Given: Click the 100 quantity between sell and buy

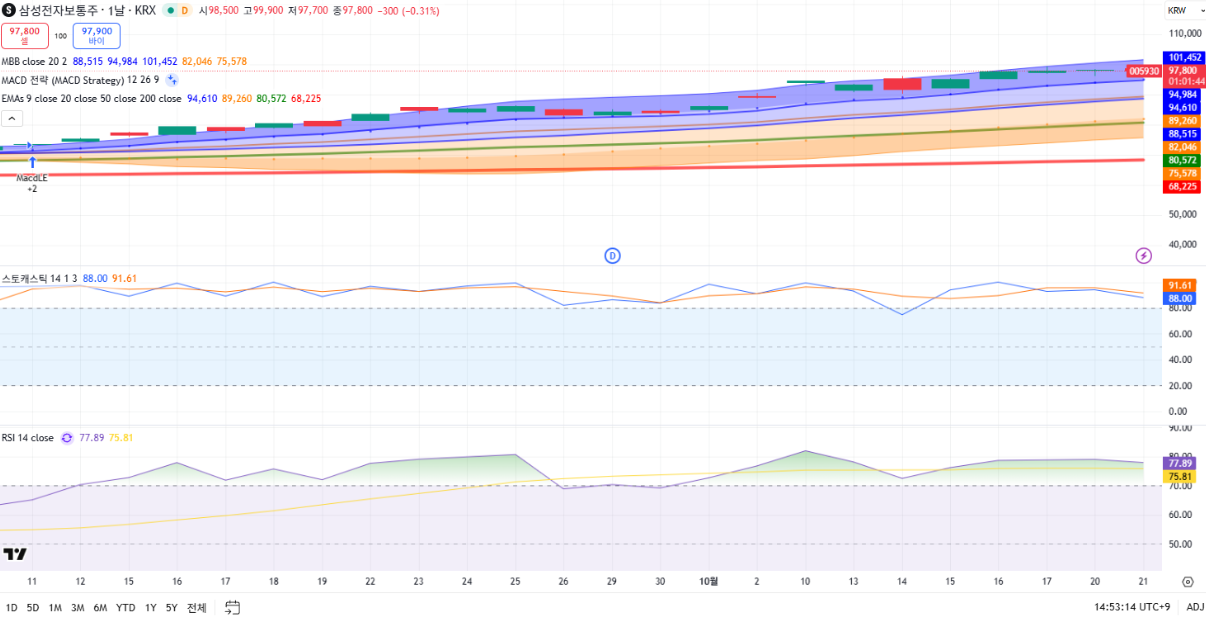Looking at the screenshot, I should point(60,36).
